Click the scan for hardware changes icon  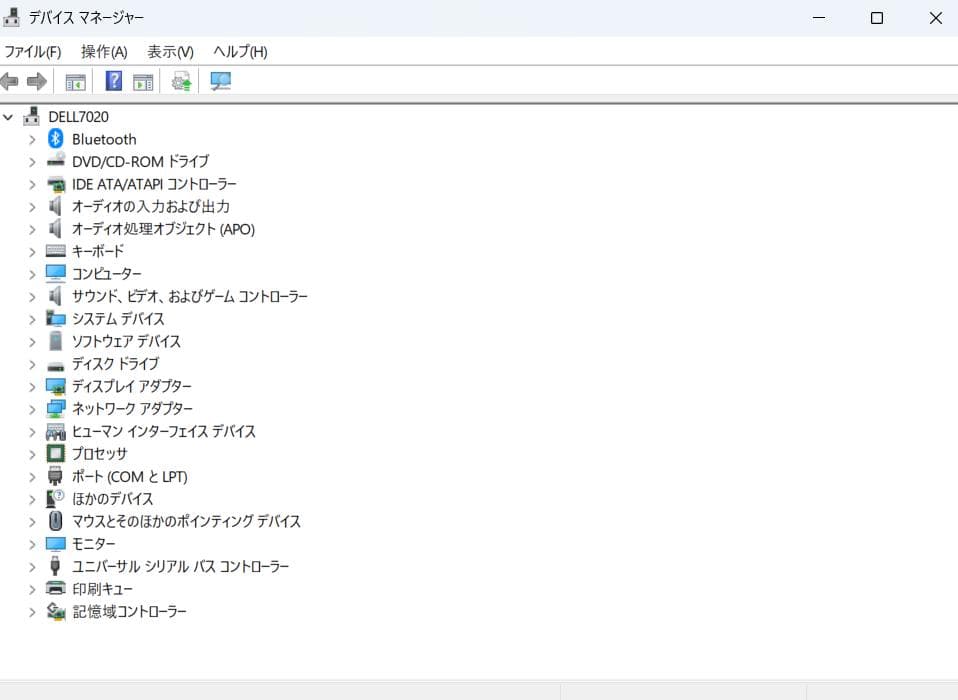(x=220, y=81)
